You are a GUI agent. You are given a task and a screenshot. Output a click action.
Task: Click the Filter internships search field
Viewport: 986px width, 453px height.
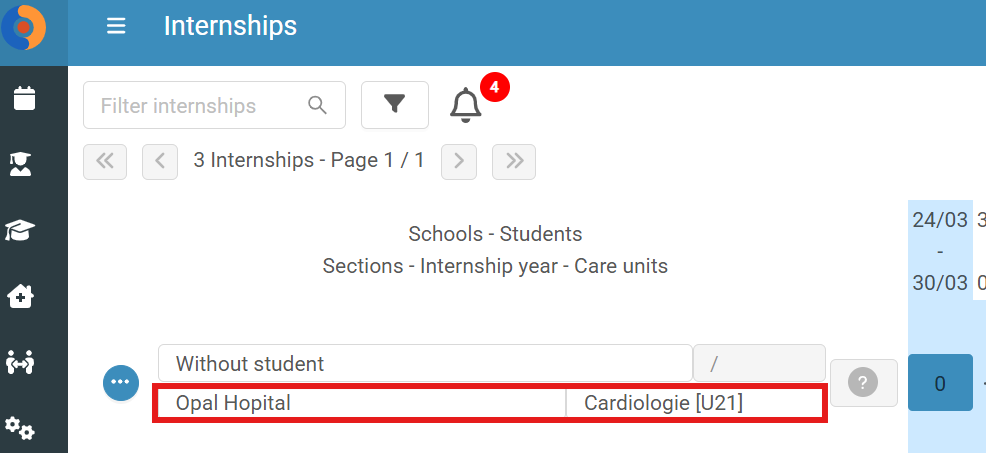214,105
